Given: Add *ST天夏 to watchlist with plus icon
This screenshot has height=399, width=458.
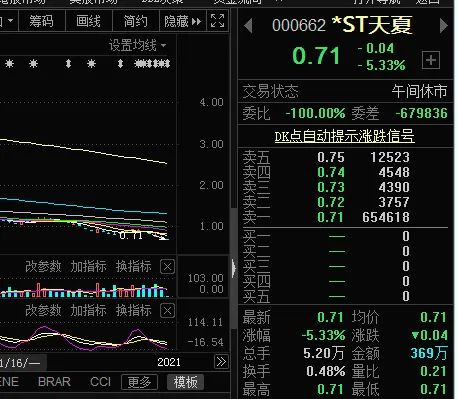Looking at the screenshot, I should [431, 60].
